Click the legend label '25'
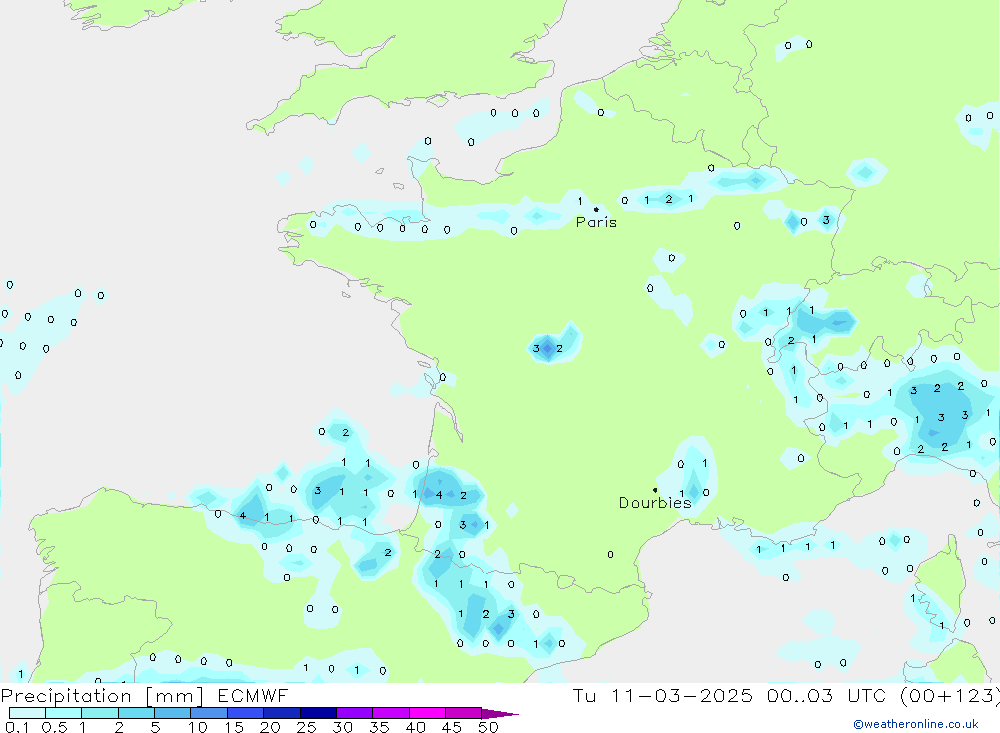Image resolution: width=1000 pixels, height=733 pixels. pos(306,727)
